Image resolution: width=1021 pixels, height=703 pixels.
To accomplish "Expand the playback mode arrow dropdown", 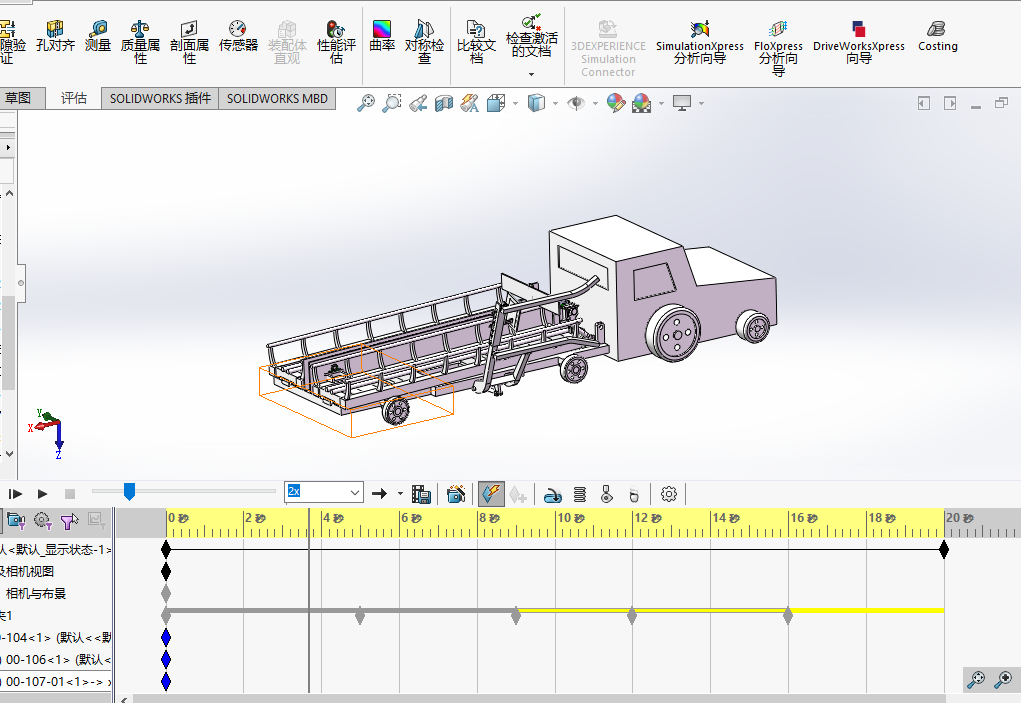I will point(400,494).
